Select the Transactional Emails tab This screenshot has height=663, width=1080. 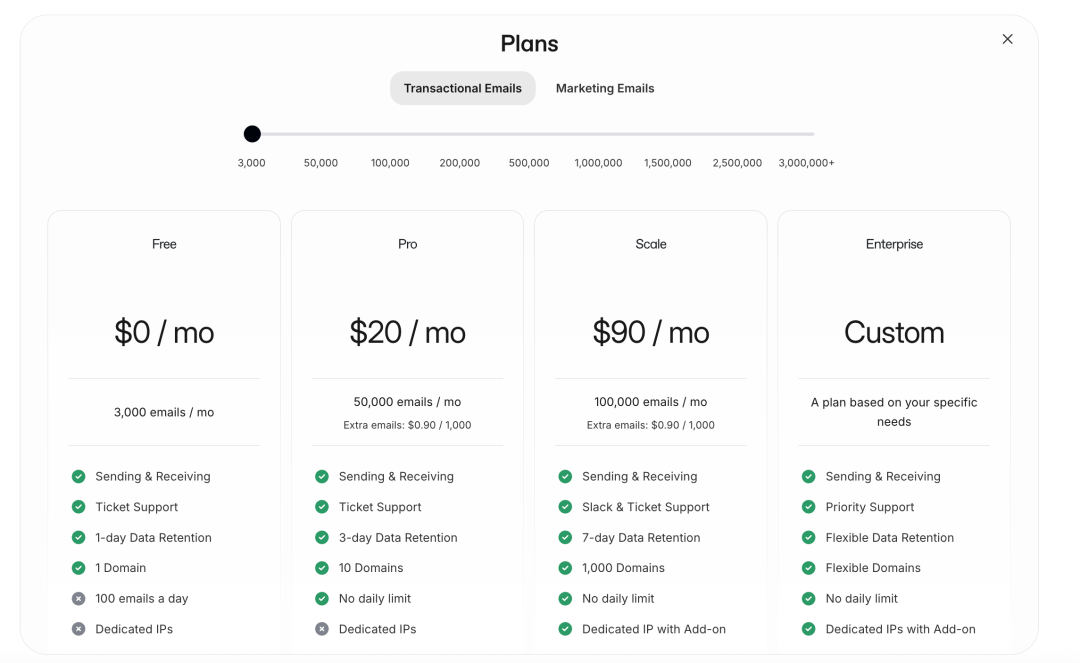pos(462,88)
